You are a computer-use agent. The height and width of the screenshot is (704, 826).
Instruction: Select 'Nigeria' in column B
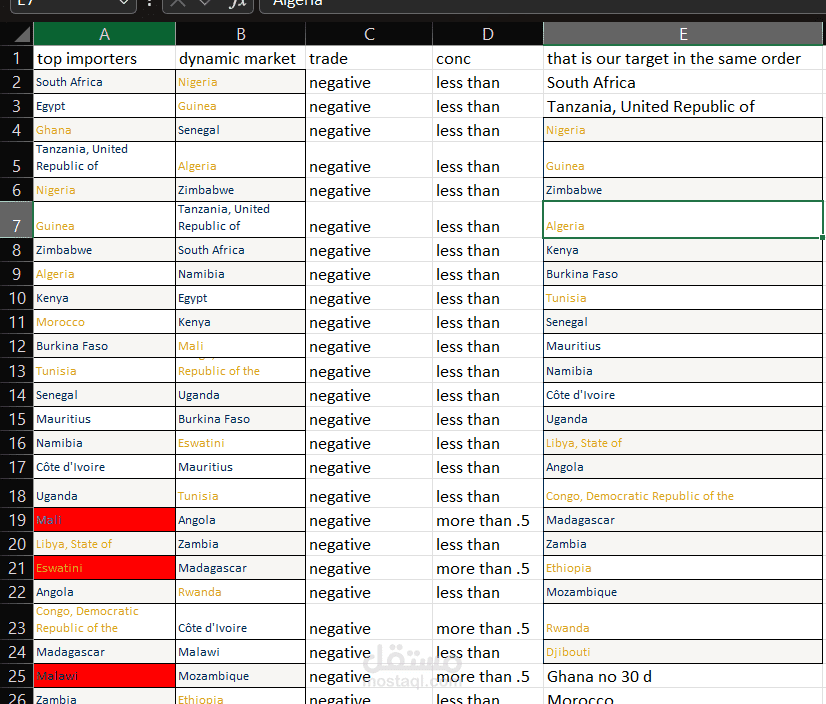241,82
